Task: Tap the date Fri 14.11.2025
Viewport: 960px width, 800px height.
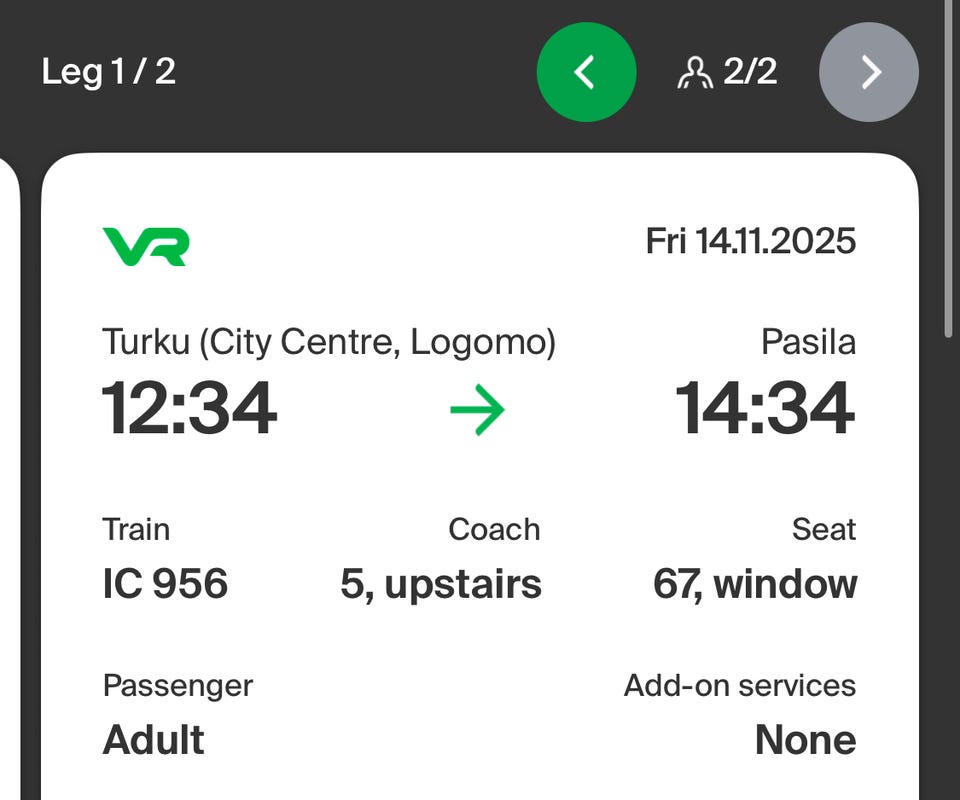Action: click(x=750, y=242)
